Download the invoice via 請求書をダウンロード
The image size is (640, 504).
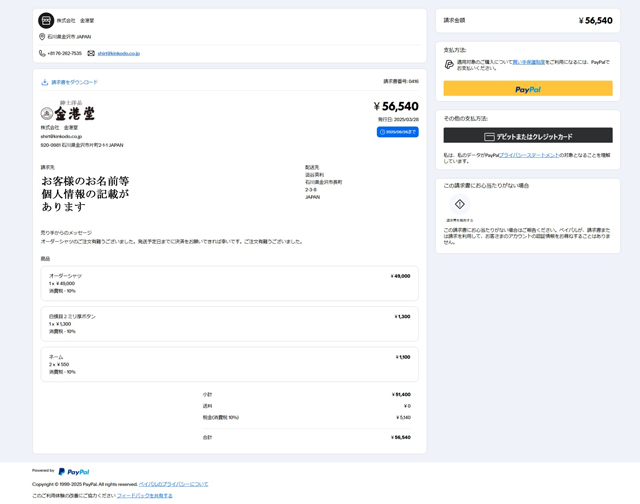[x=74, y=82]
